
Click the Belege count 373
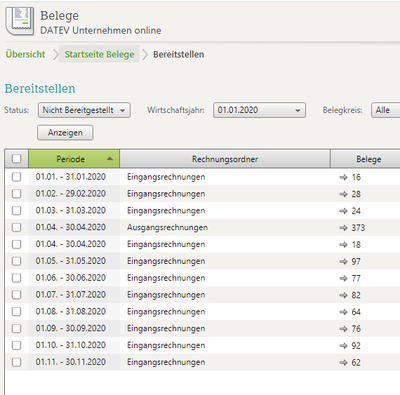point(358,228)
